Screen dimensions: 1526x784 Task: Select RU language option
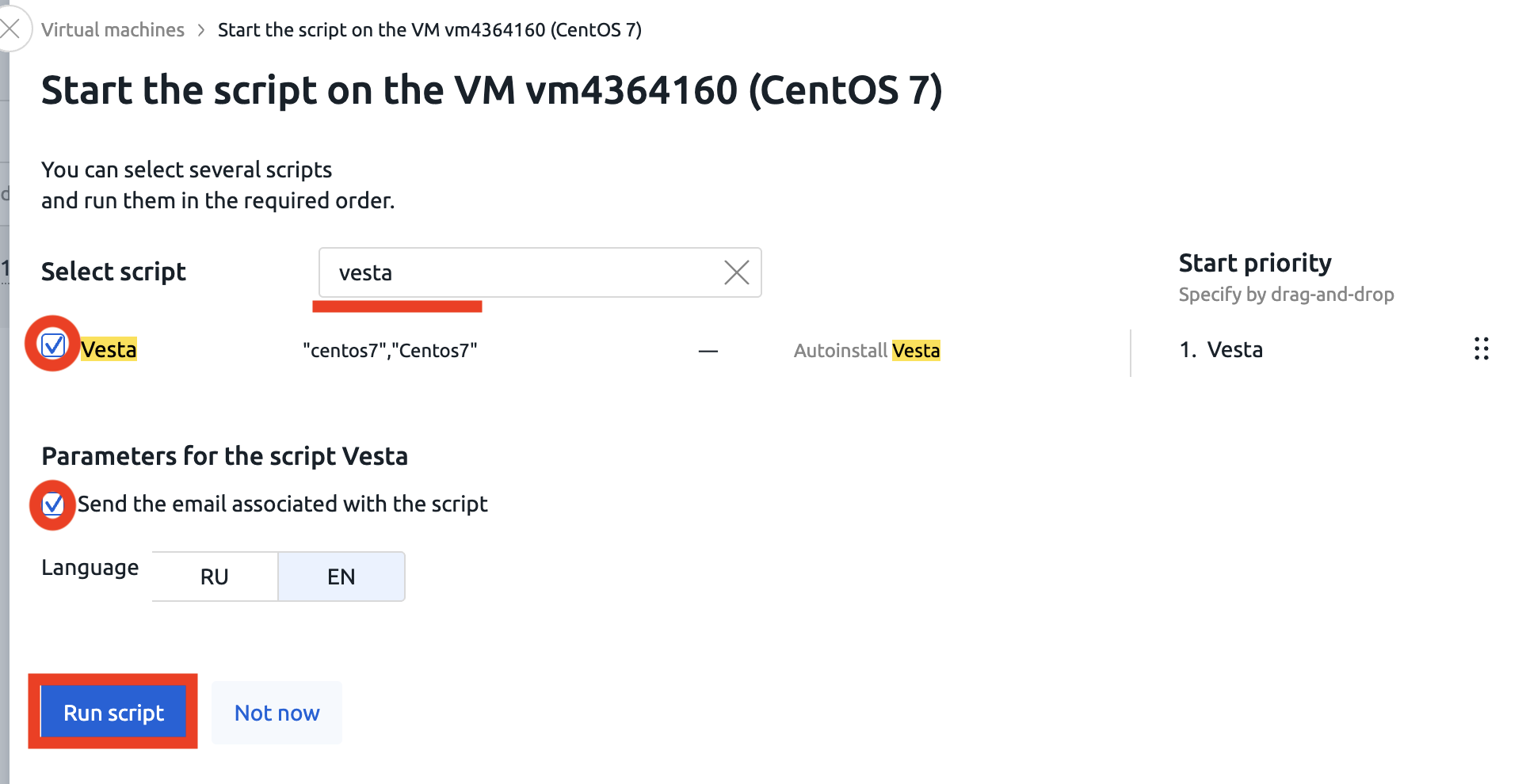215,577
